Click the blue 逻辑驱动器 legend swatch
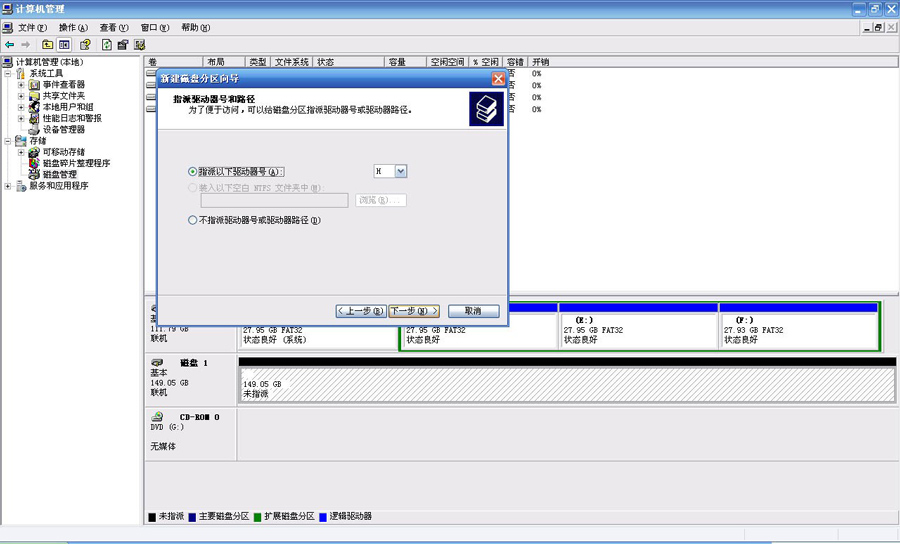Viewport: 900px width, 544px height. 323,517
